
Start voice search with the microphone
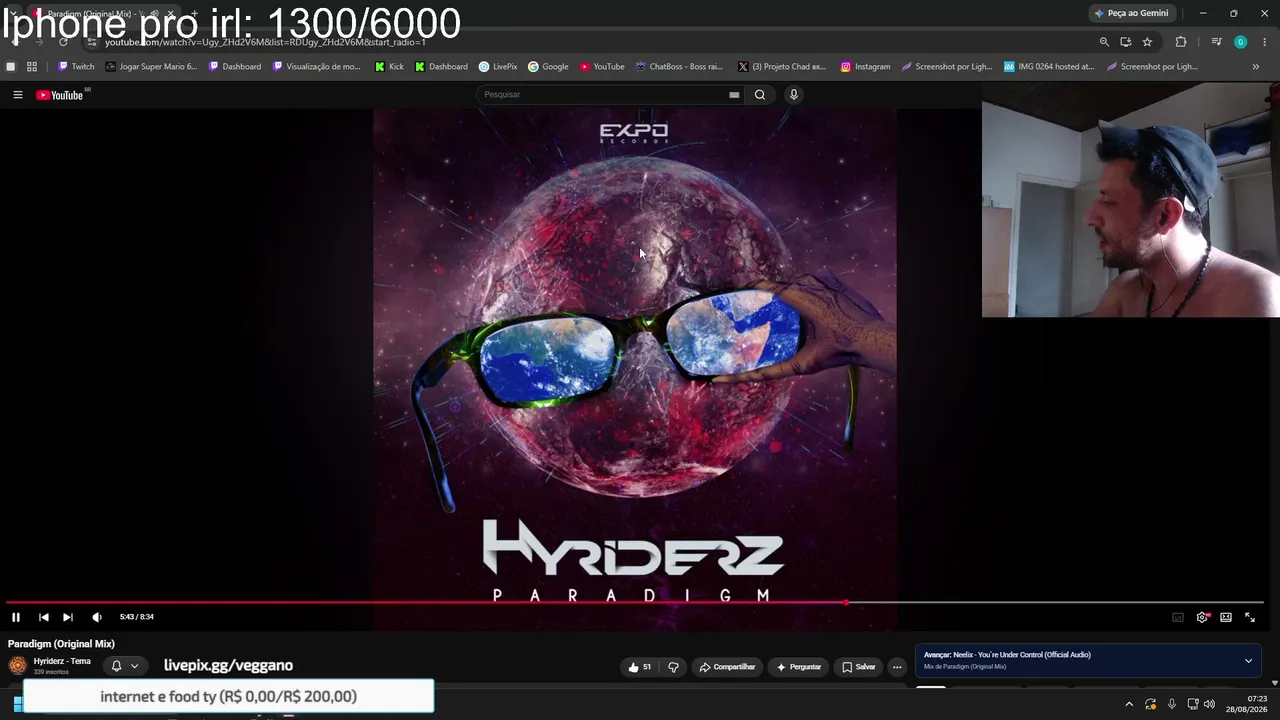click(x=794, y=95)
